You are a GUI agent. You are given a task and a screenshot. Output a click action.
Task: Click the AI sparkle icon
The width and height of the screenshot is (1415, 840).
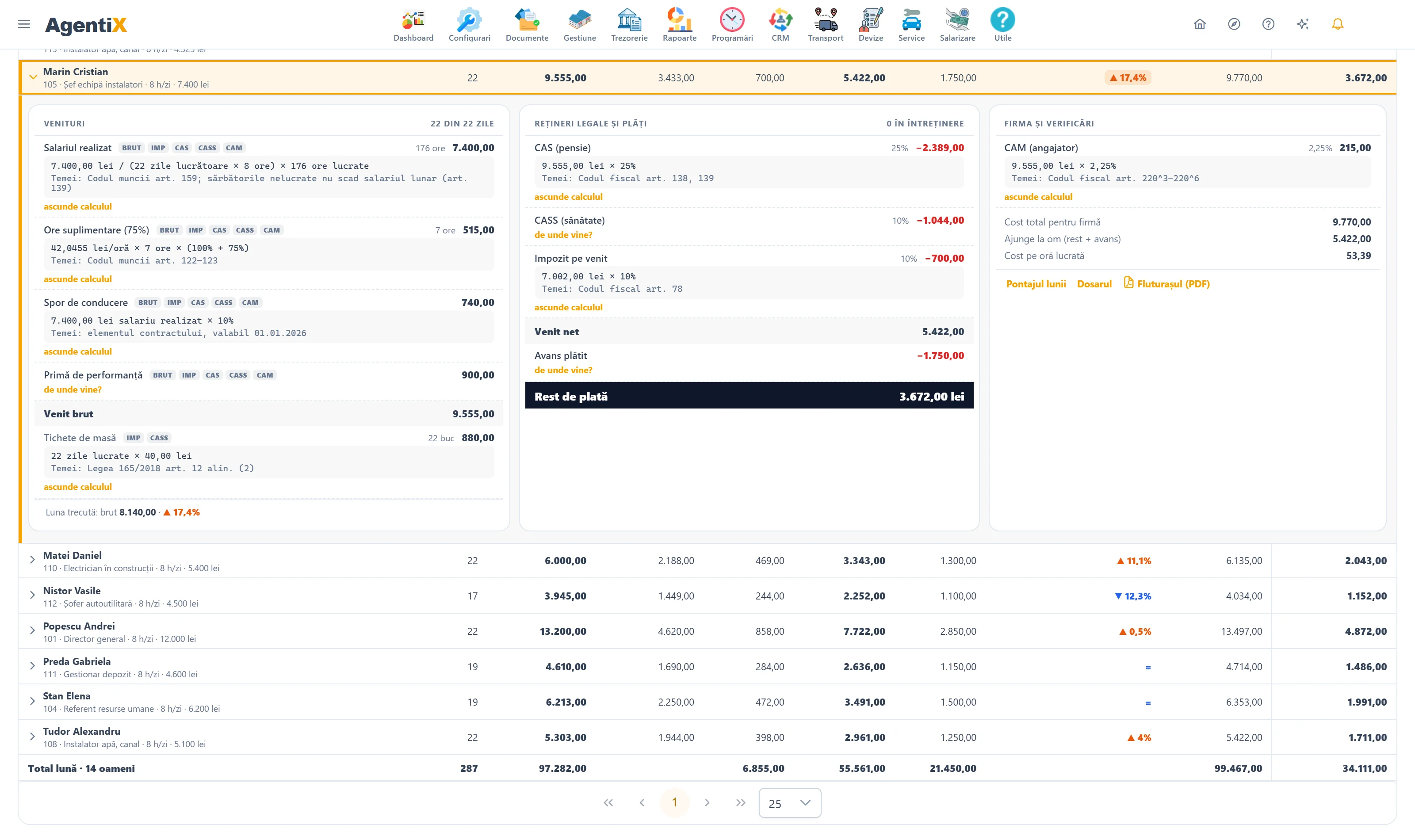click(x=1303, y=24)
